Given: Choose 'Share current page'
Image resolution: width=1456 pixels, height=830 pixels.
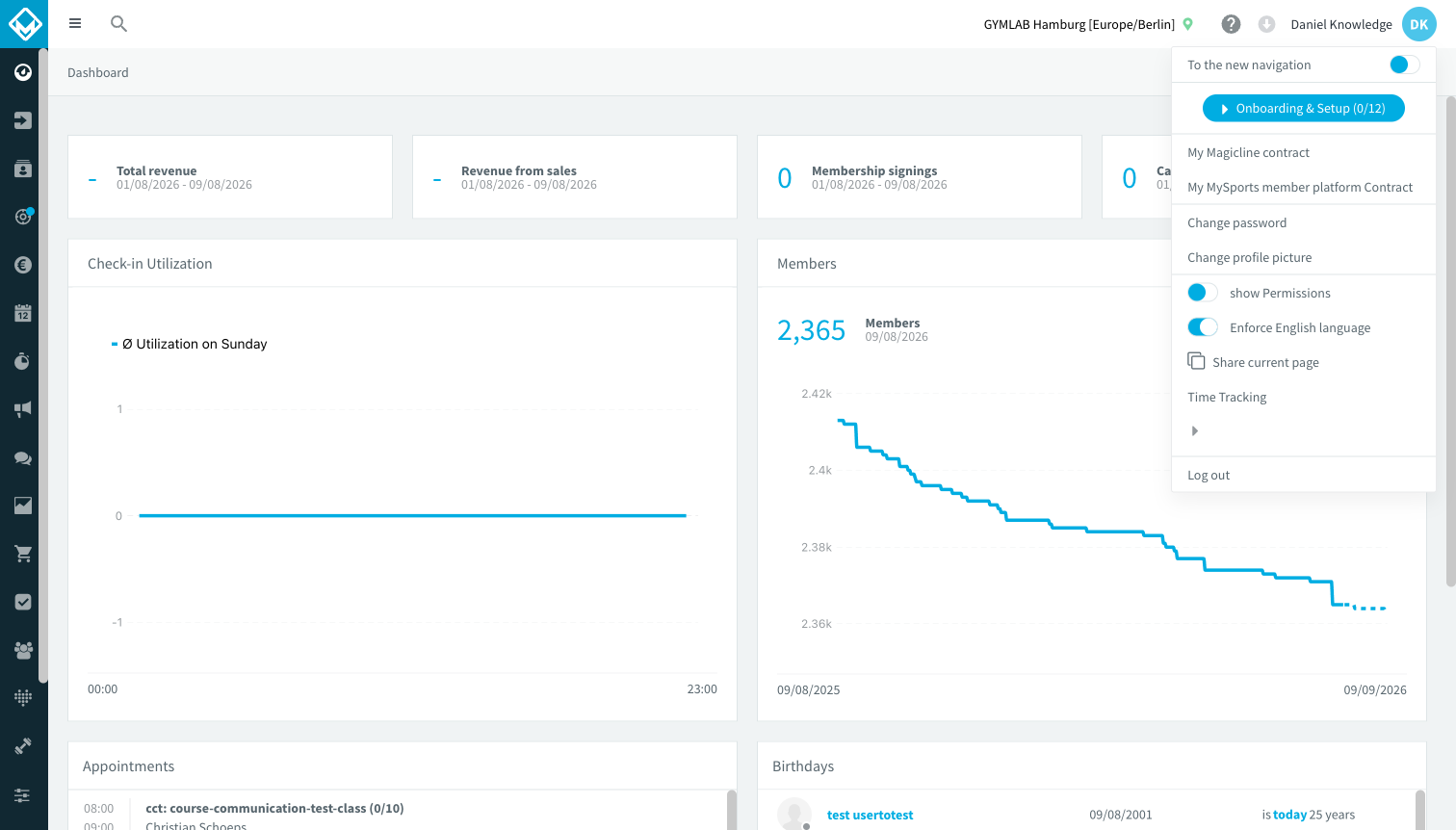Looking at the screenshot, I should click(x=1254, y=362).
